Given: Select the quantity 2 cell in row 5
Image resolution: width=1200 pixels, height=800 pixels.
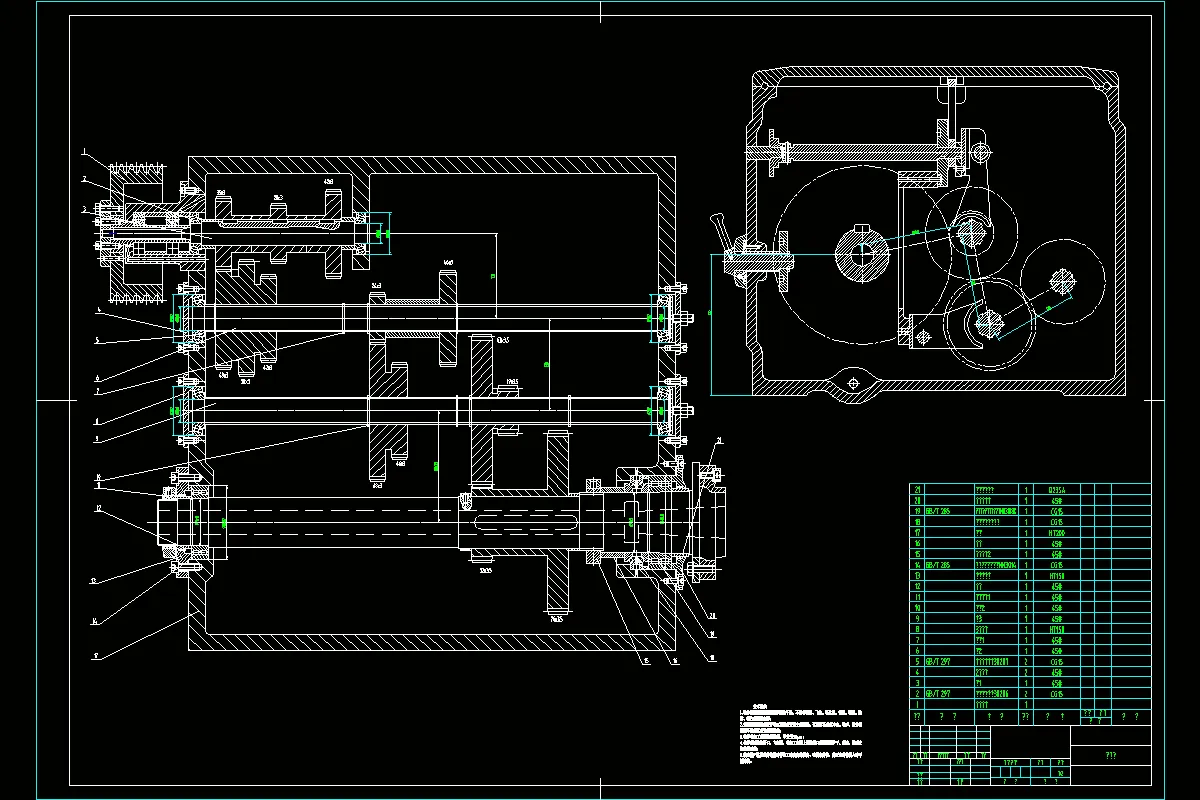Looking at the screenshot, I should click(x=1026, y=661).
